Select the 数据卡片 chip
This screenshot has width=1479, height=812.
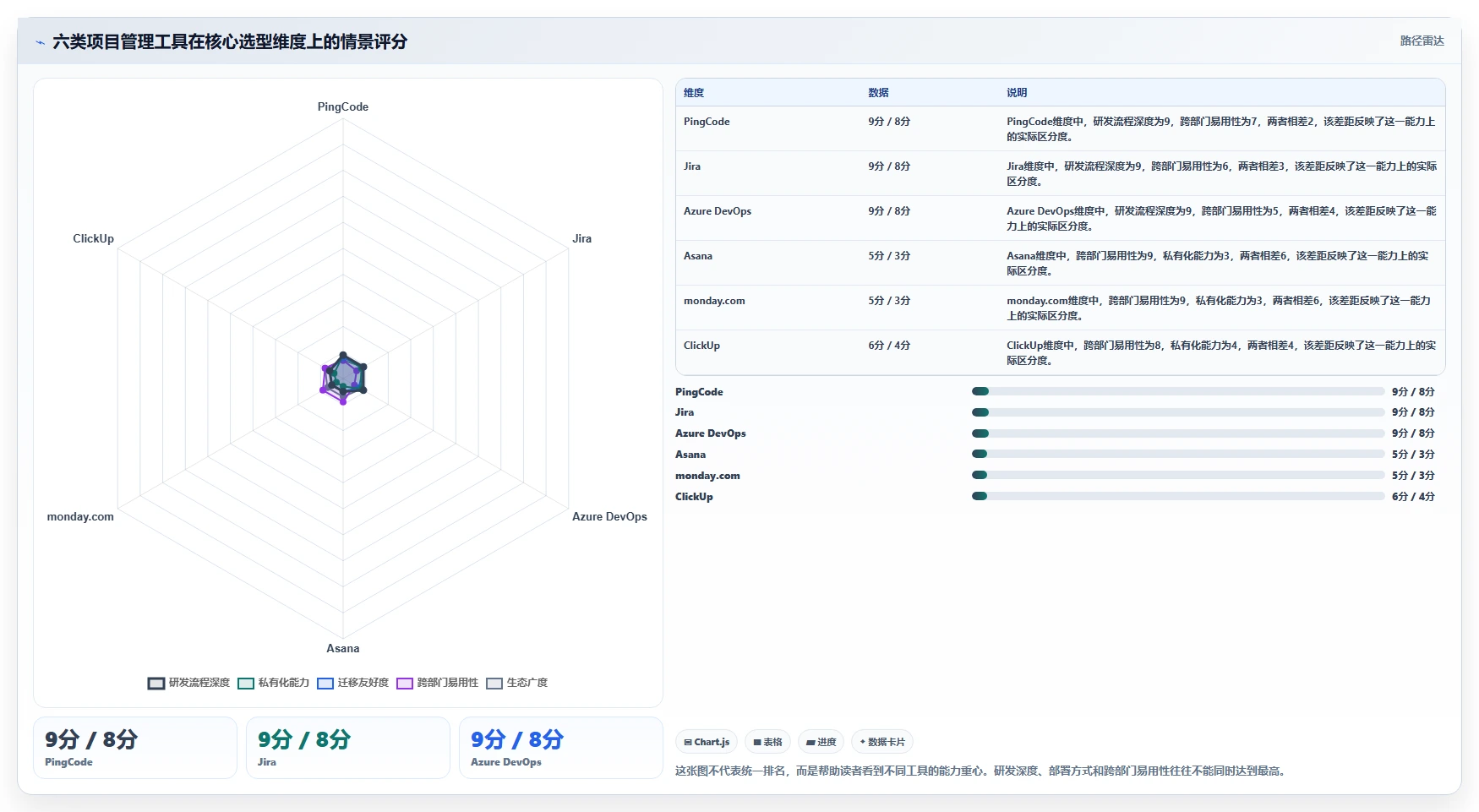882,742
